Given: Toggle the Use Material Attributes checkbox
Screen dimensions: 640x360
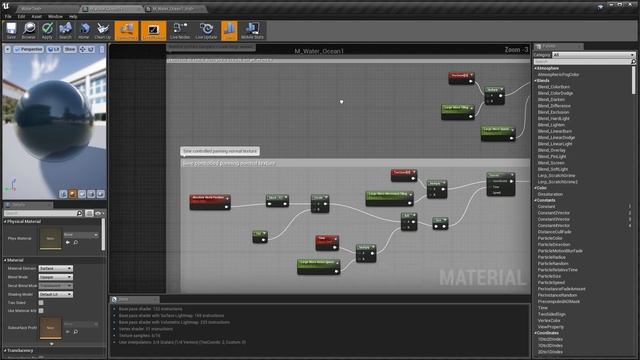Looking at the screenshot, I should [x=41, y=311].
